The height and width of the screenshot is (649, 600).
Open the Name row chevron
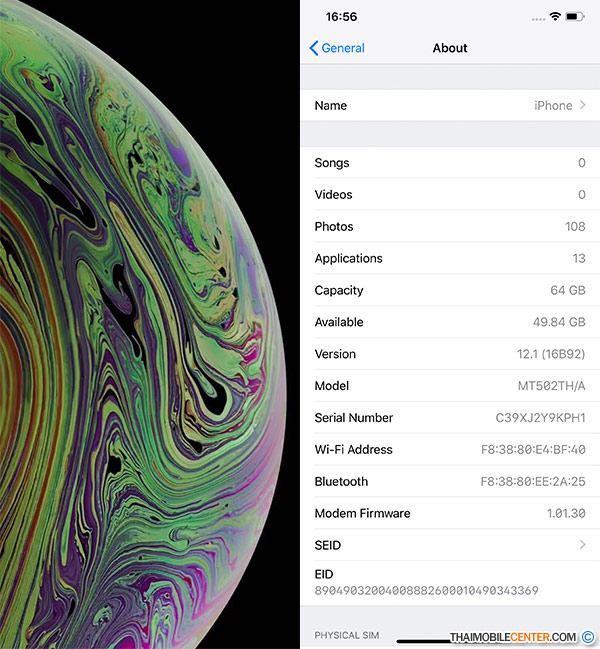point(582,105)
